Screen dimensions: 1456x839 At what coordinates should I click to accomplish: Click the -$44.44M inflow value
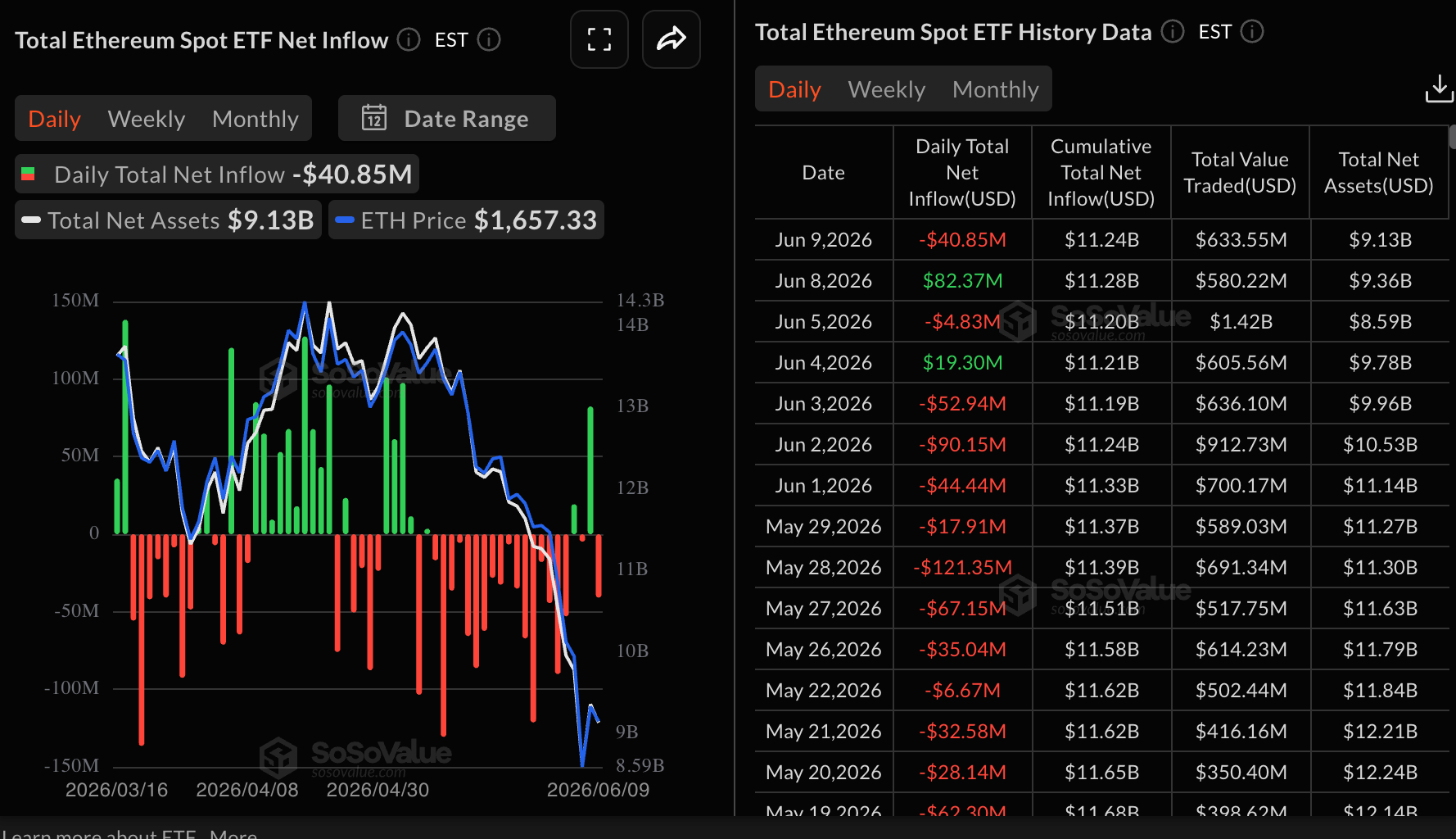click(962, 485)
